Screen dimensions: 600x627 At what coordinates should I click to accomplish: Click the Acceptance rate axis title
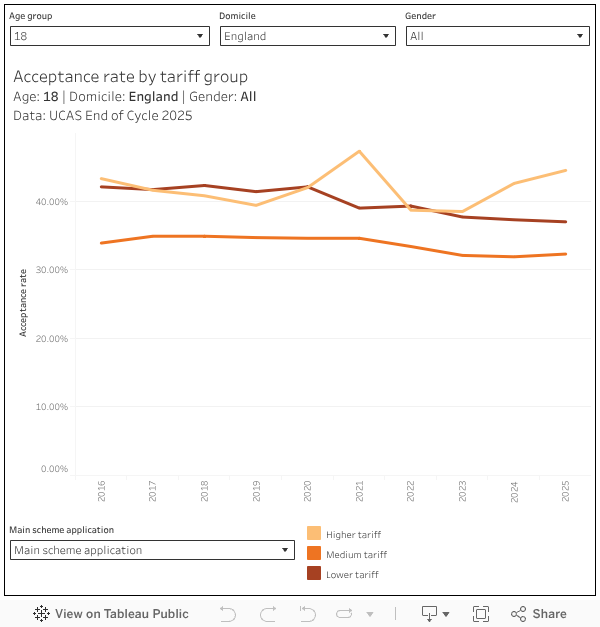click(23, 302)
